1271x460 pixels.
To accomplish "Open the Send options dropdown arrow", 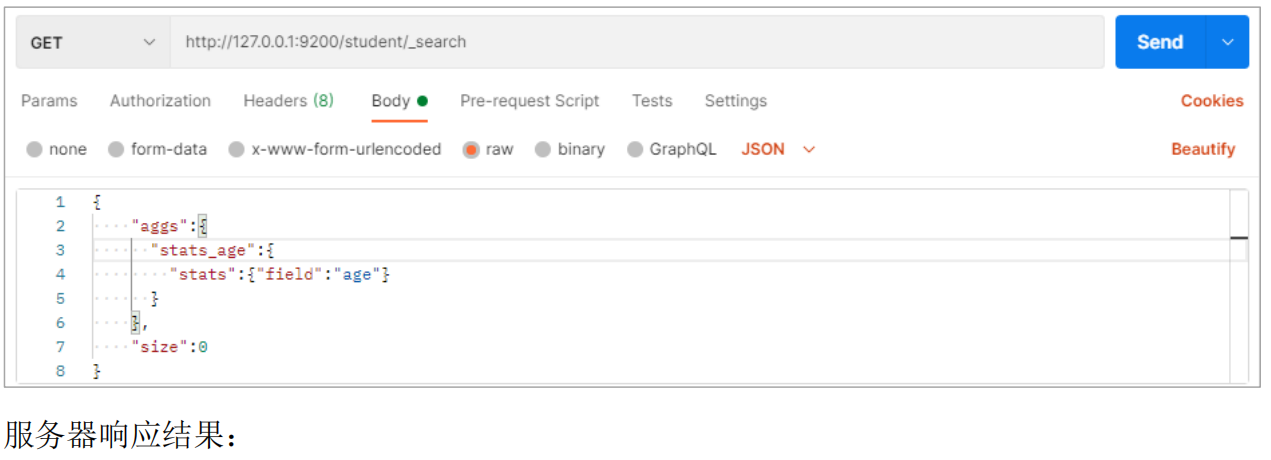I will 1229,42.
